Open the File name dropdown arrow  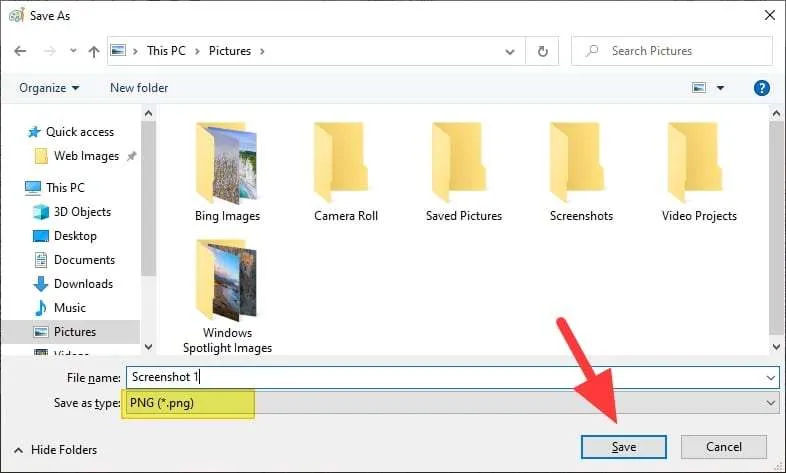pyautogui.click(x=771, y=378)
